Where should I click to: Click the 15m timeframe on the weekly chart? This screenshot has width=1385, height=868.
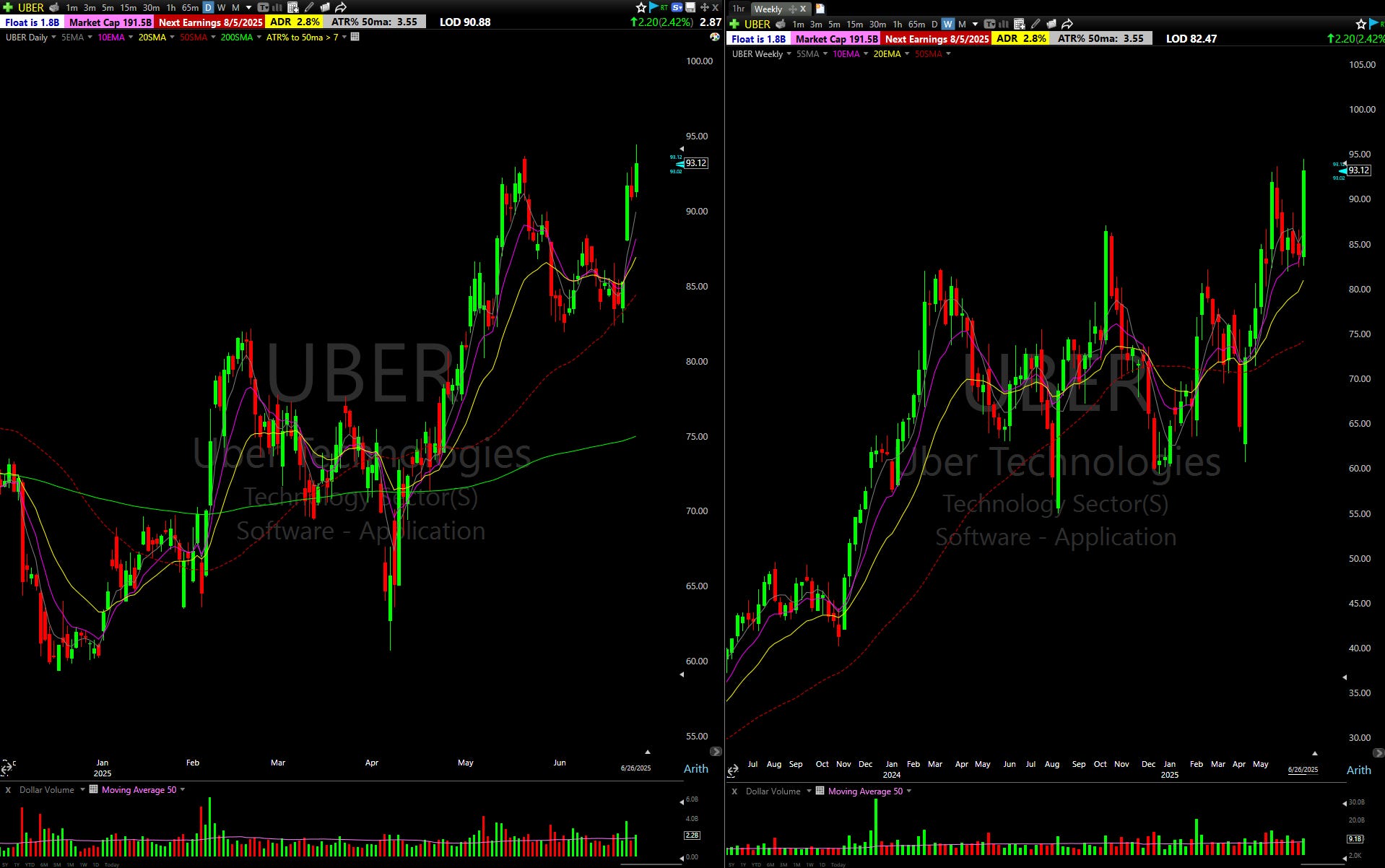(x=854, y=24)
